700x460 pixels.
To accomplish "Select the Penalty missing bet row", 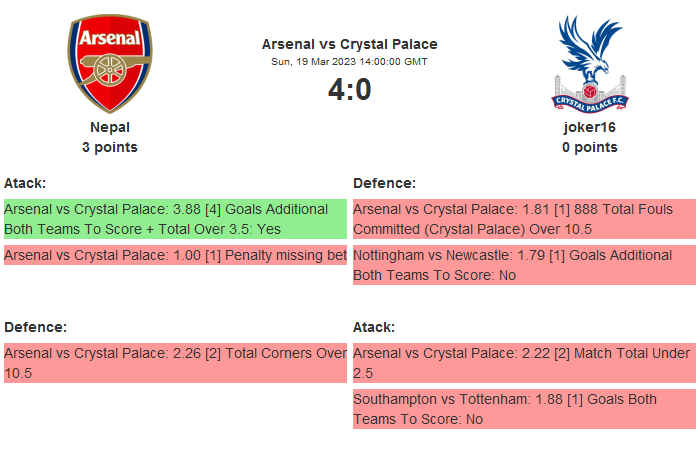I will (x=174, y=255).
